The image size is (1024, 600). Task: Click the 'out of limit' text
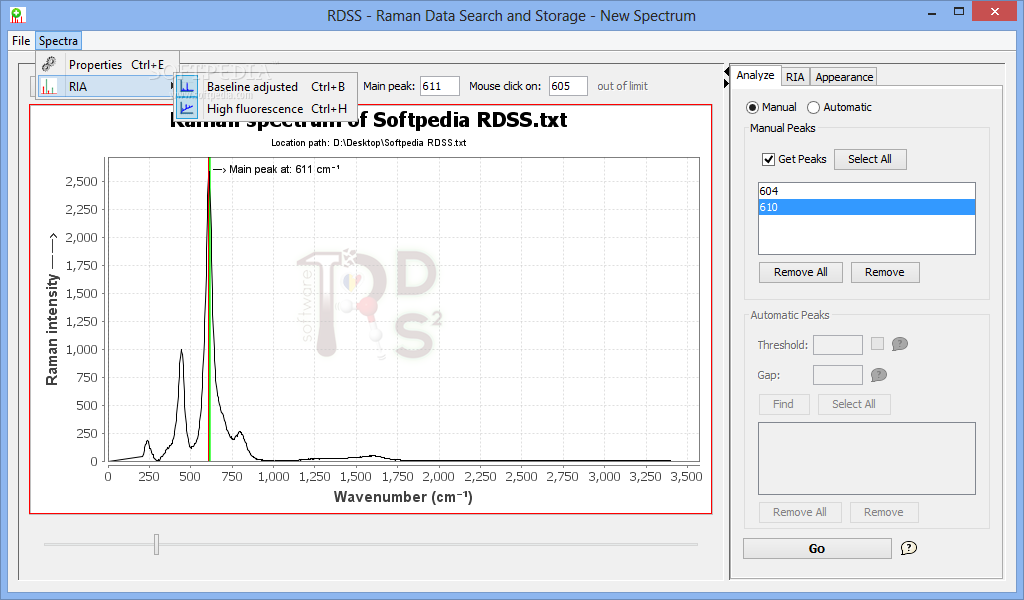click(x=622, y=86)
